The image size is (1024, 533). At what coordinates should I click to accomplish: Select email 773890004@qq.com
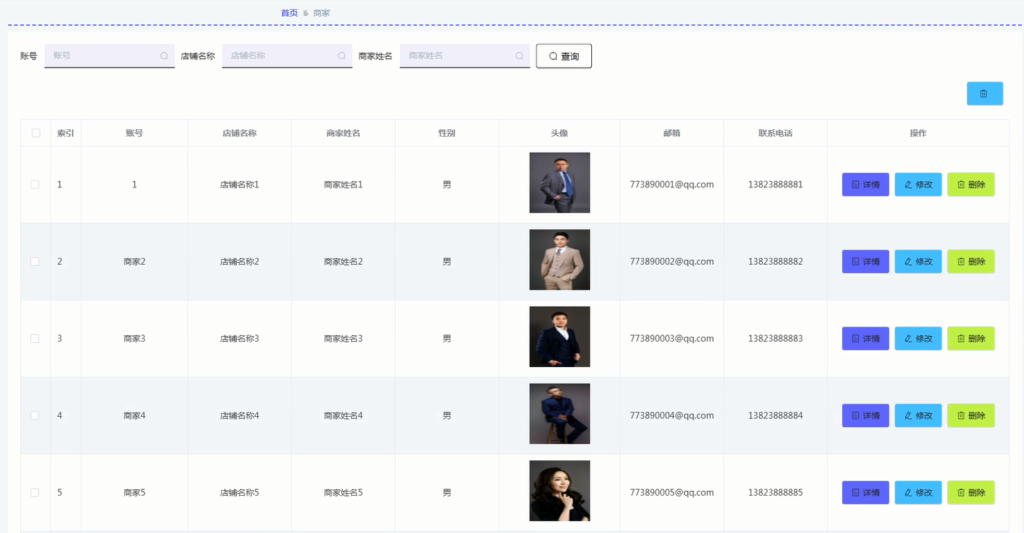[x=672, y=416]
